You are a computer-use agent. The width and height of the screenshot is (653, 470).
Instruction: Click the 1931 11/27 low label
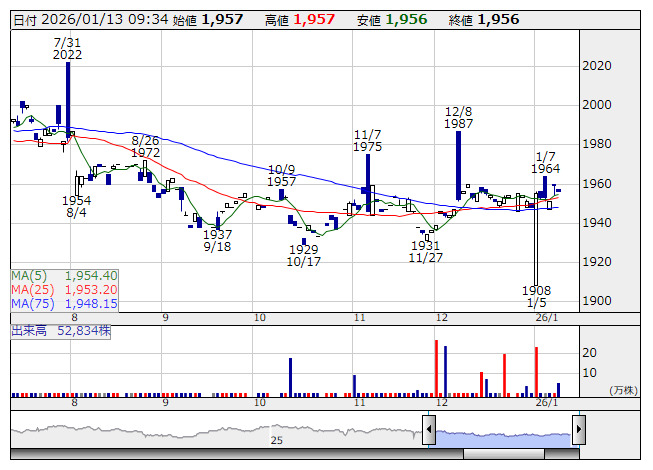426,252
